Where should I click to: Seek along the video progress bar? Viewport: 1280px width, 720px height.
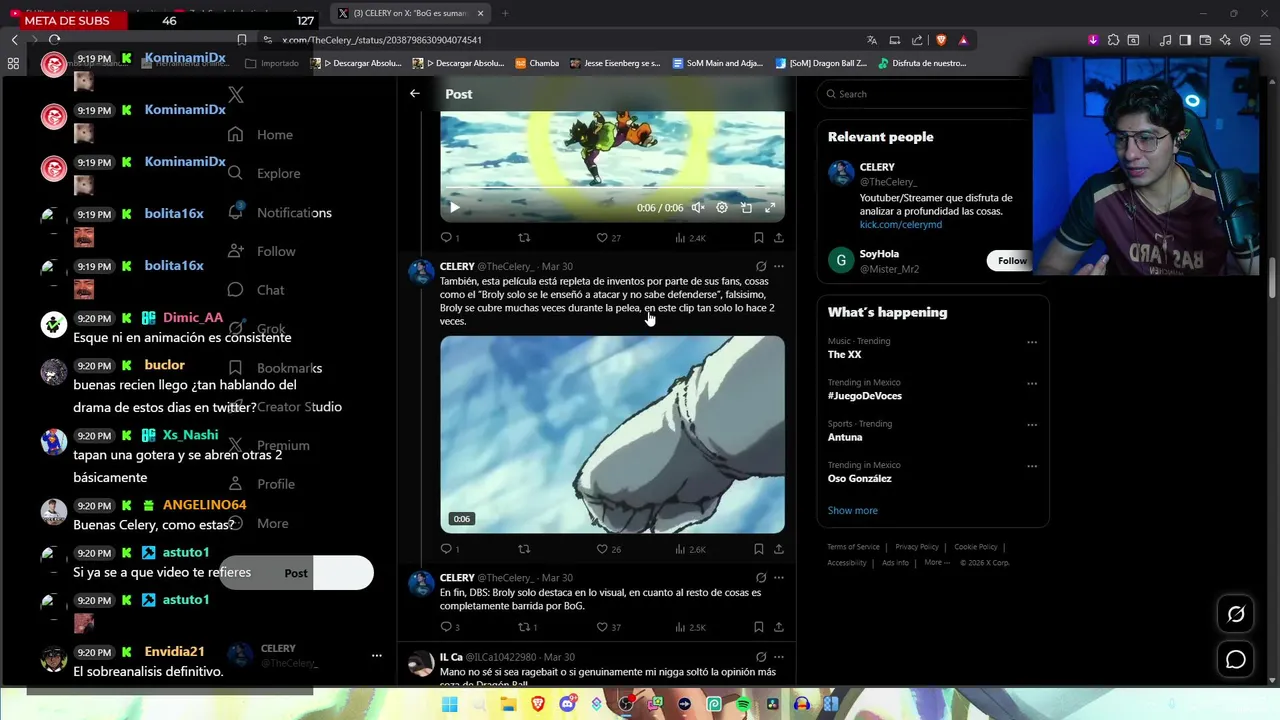(x=612, y=188)
